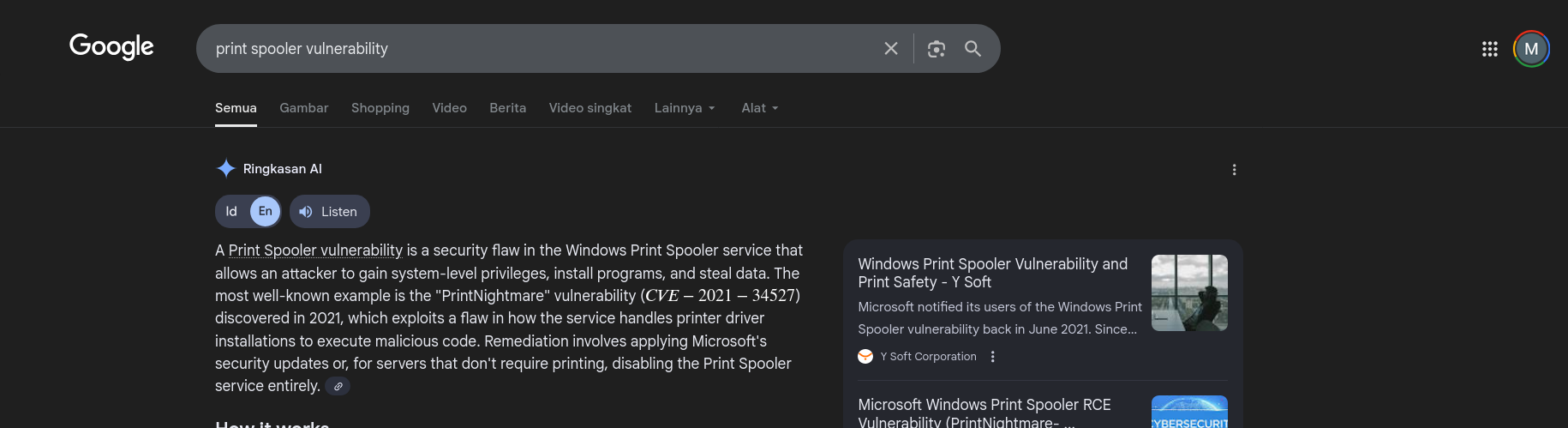This screenshot has width=1568, height=428.
Task: Switch to the Berita tab
Action: pyautogui.click(x=507, y=108)
